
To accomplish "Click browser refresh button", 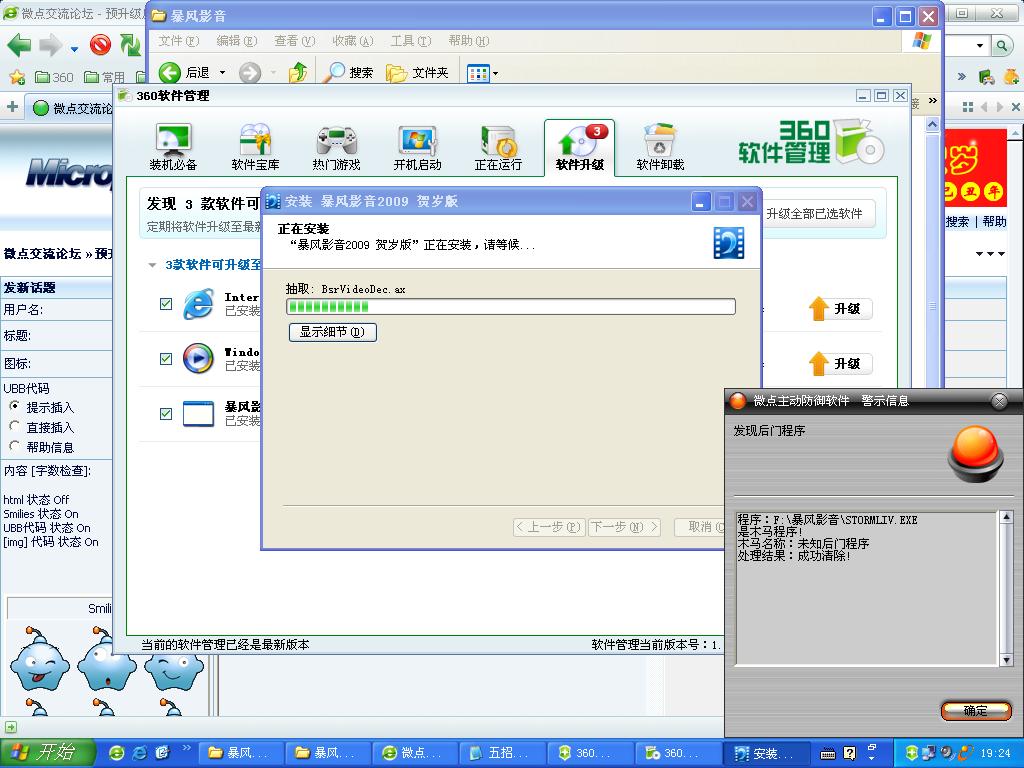I will [129, 45].
